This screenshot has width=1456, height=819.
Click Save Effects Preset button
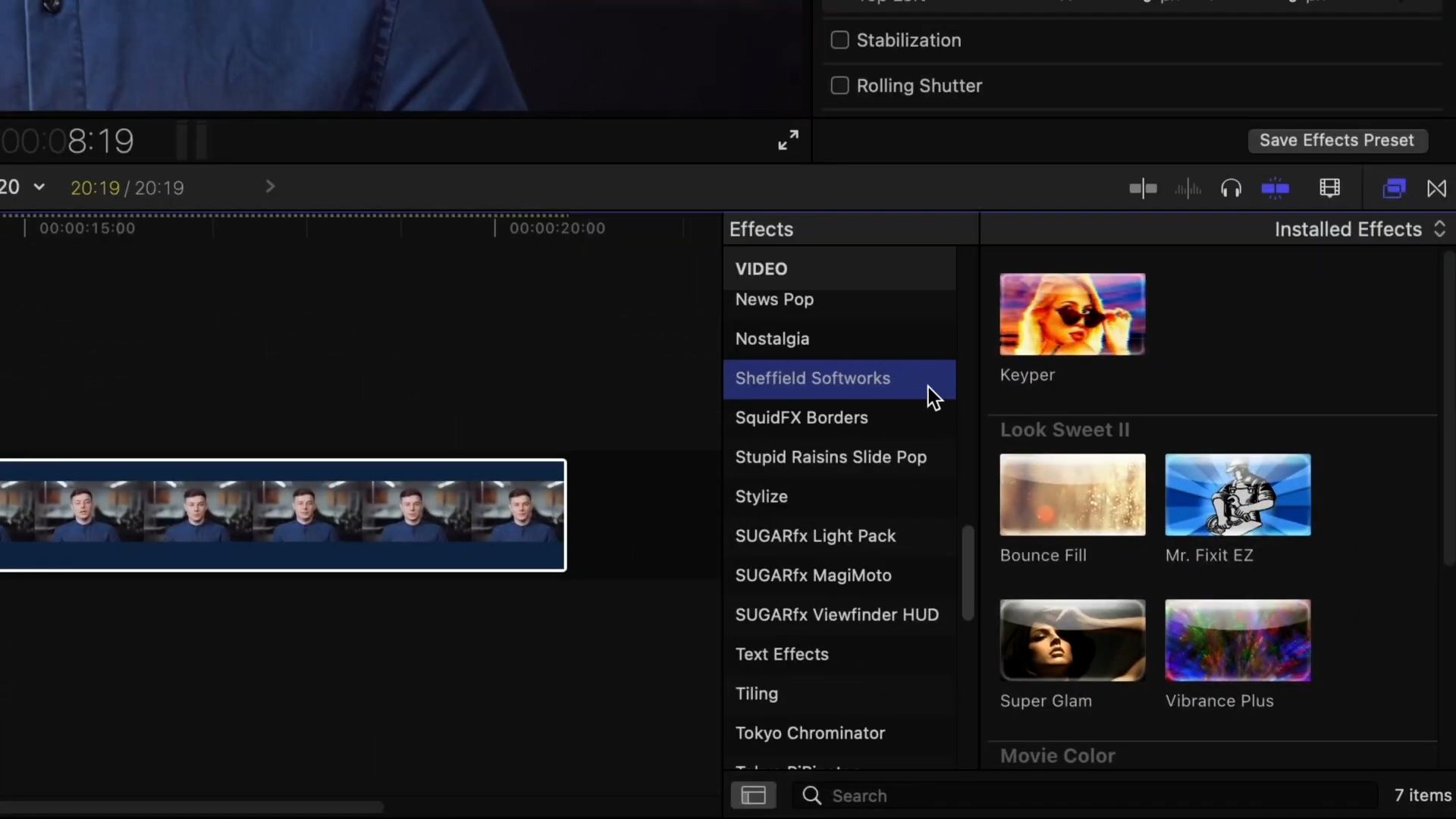1337,140
